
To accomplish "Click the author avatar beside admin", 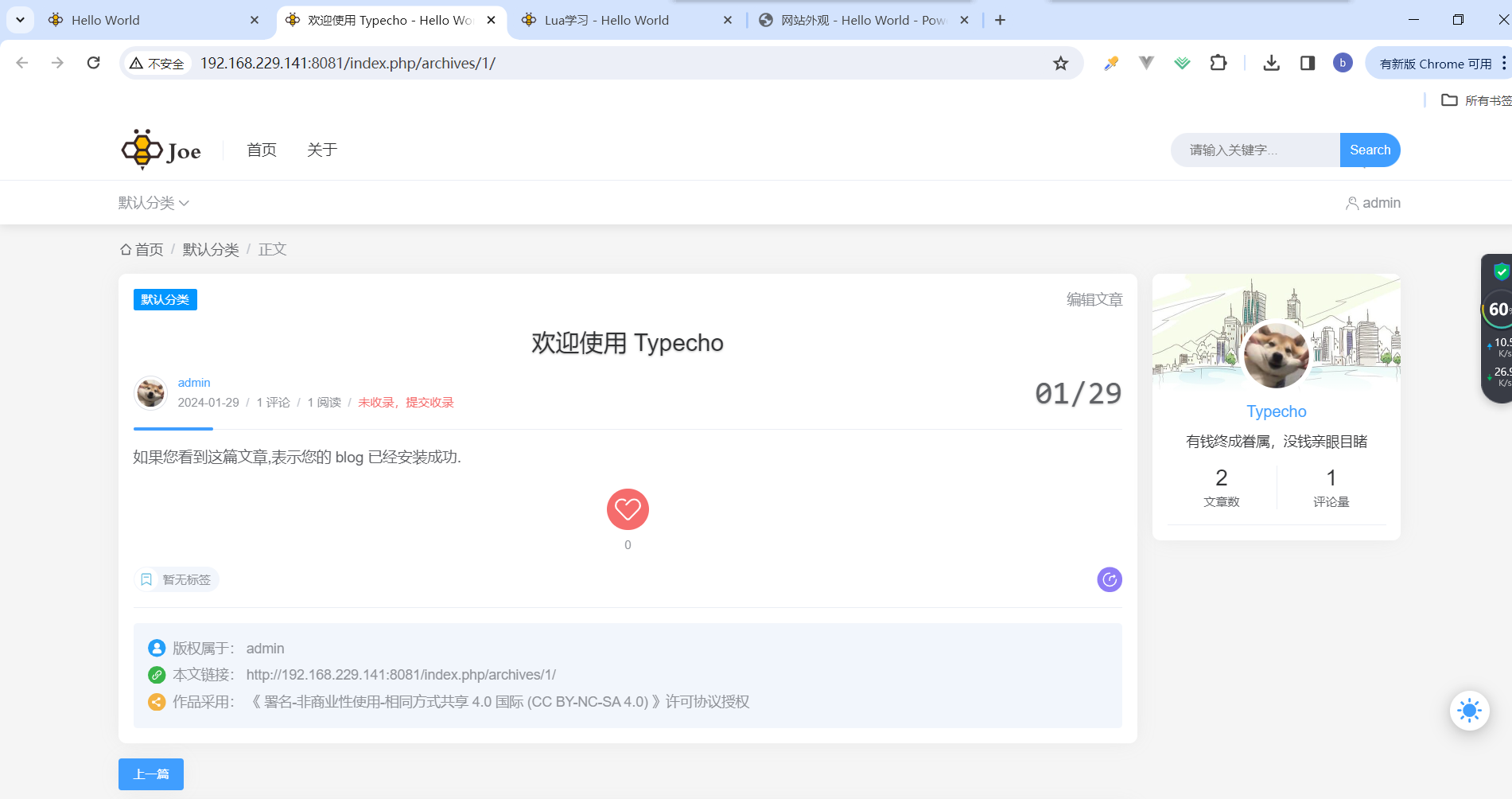I will coord(150,392).
